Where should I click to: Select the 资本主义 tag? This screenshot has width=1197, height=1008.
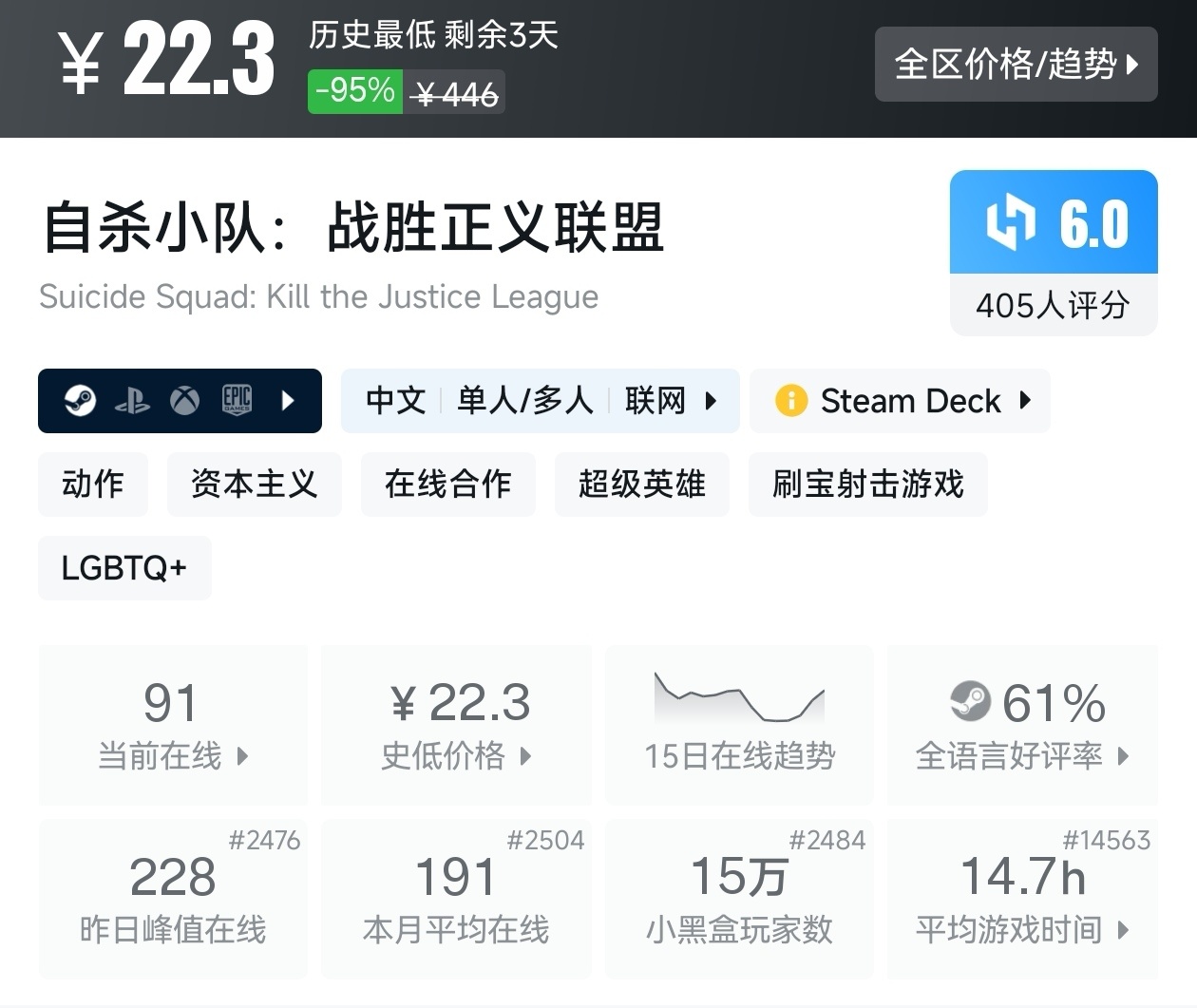(255, 485)
